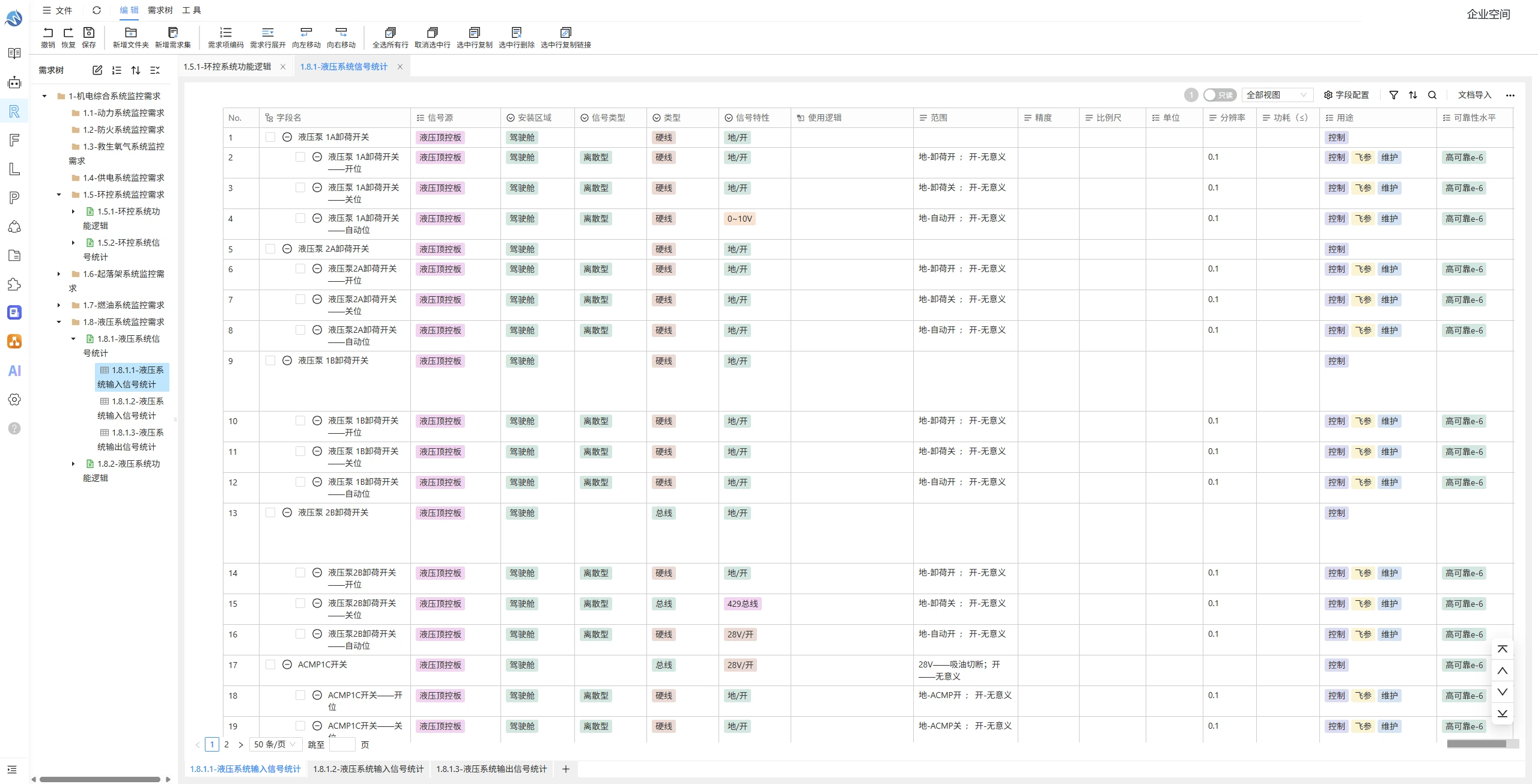
Task: Click the 跳至 page number input field
Action: pos(342,744)
